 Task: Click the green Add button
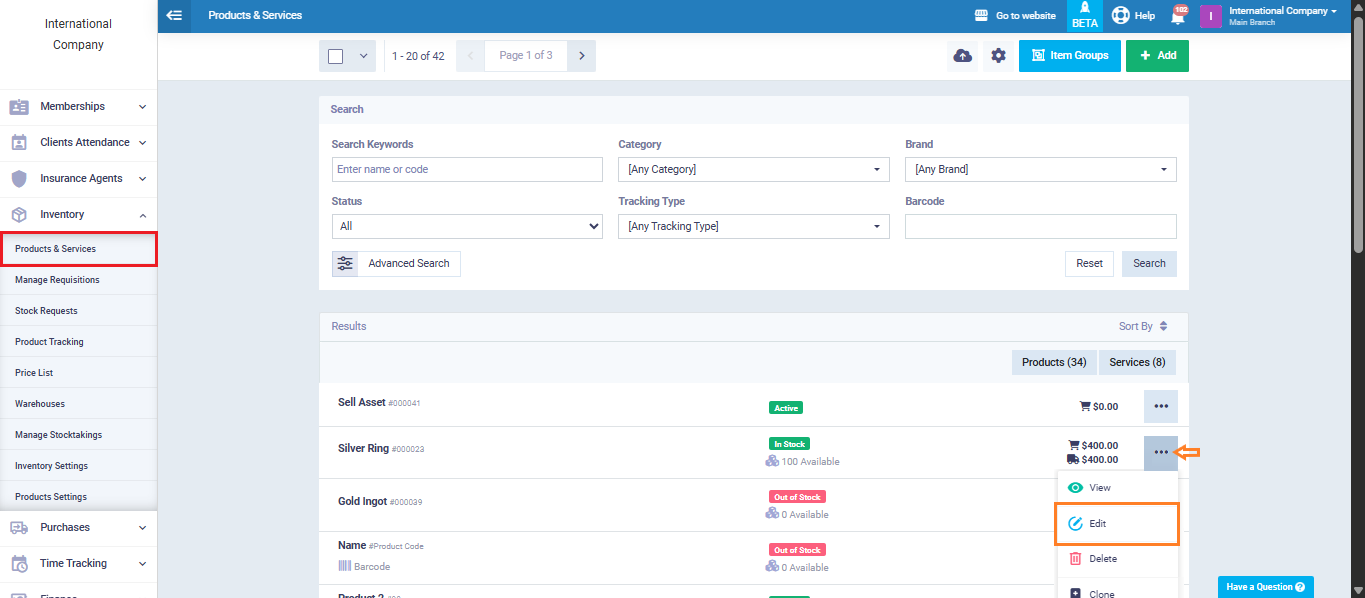point(1157,56)
